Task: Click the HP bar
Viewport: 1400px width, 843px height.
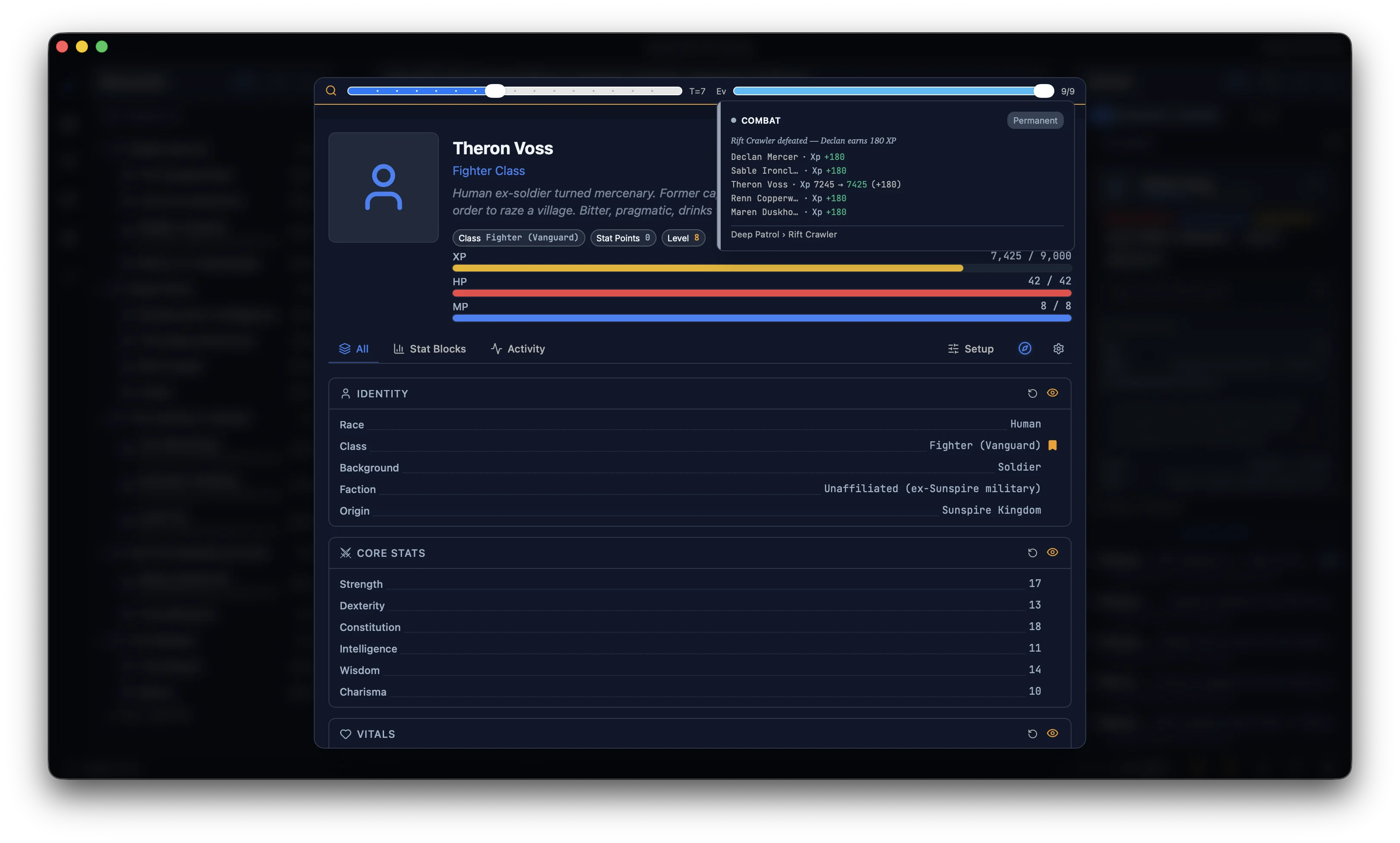Action: [762, 293]
